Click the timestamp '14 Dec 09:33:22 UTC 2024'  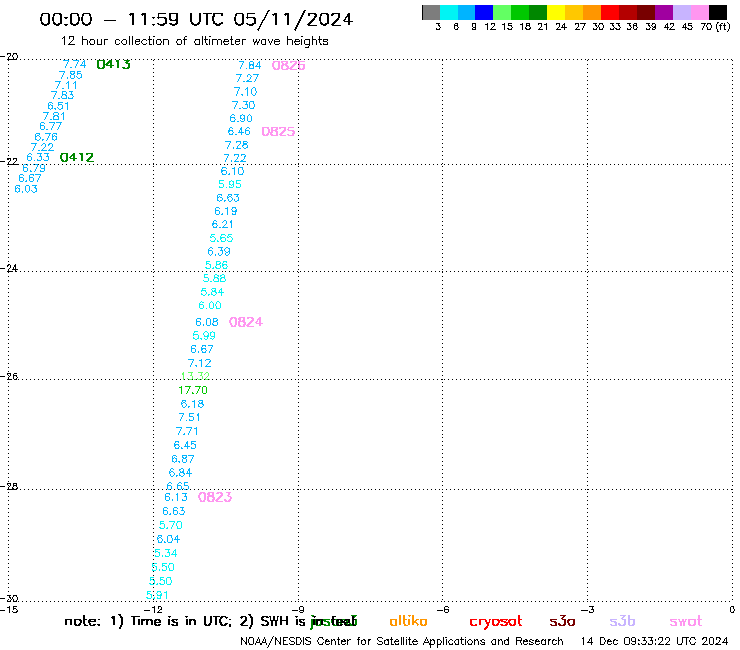(x=654, y=641)
